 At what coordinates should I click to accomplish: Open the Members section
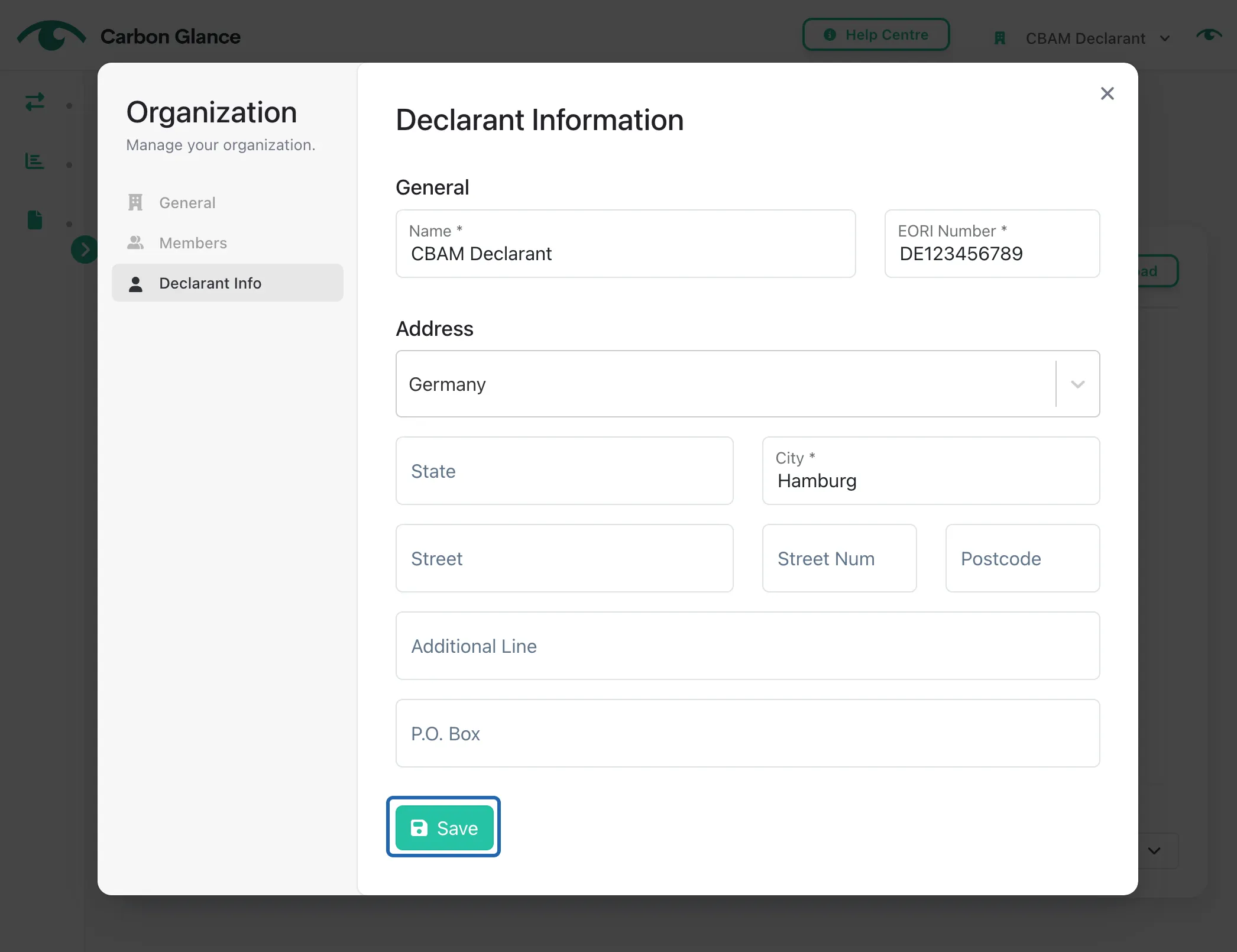(x=228, y=243)
